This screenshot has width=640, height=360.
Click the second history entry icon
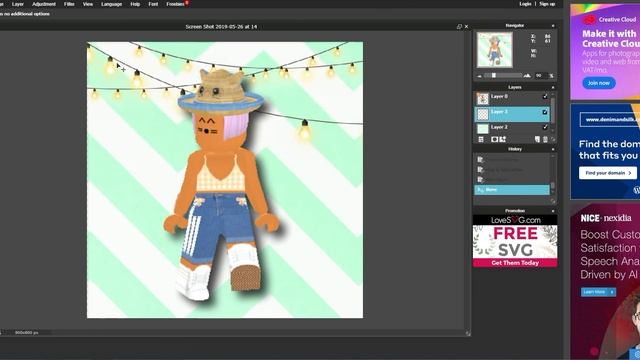(480, 169)
